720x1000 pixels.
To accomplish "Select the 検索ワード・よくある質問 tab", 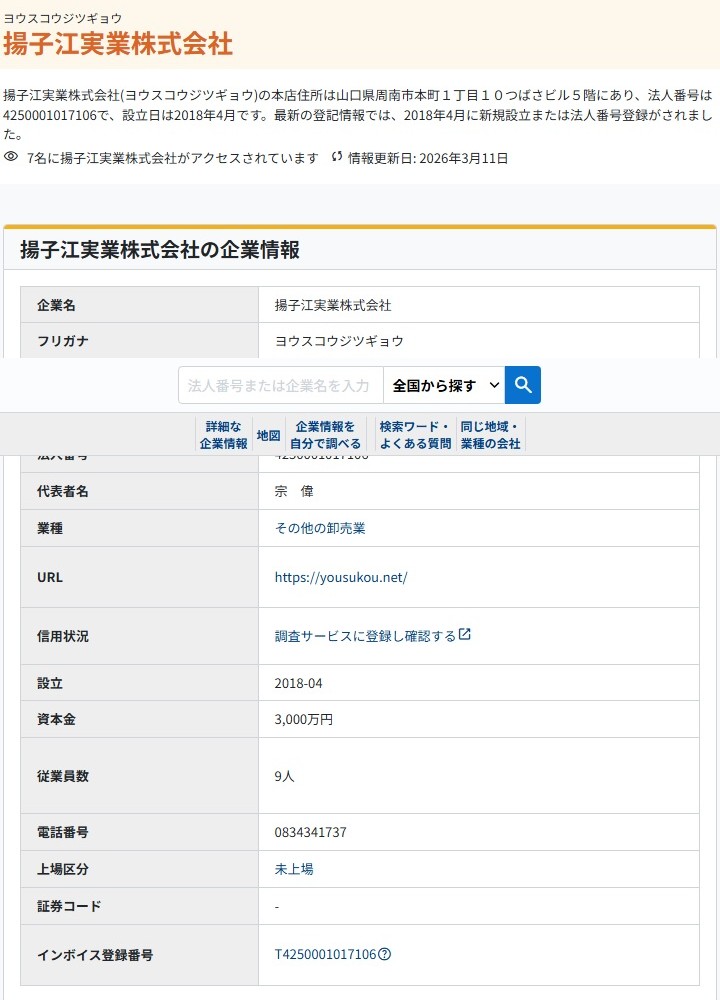I will pyautogui.click(x=415, y=435).
